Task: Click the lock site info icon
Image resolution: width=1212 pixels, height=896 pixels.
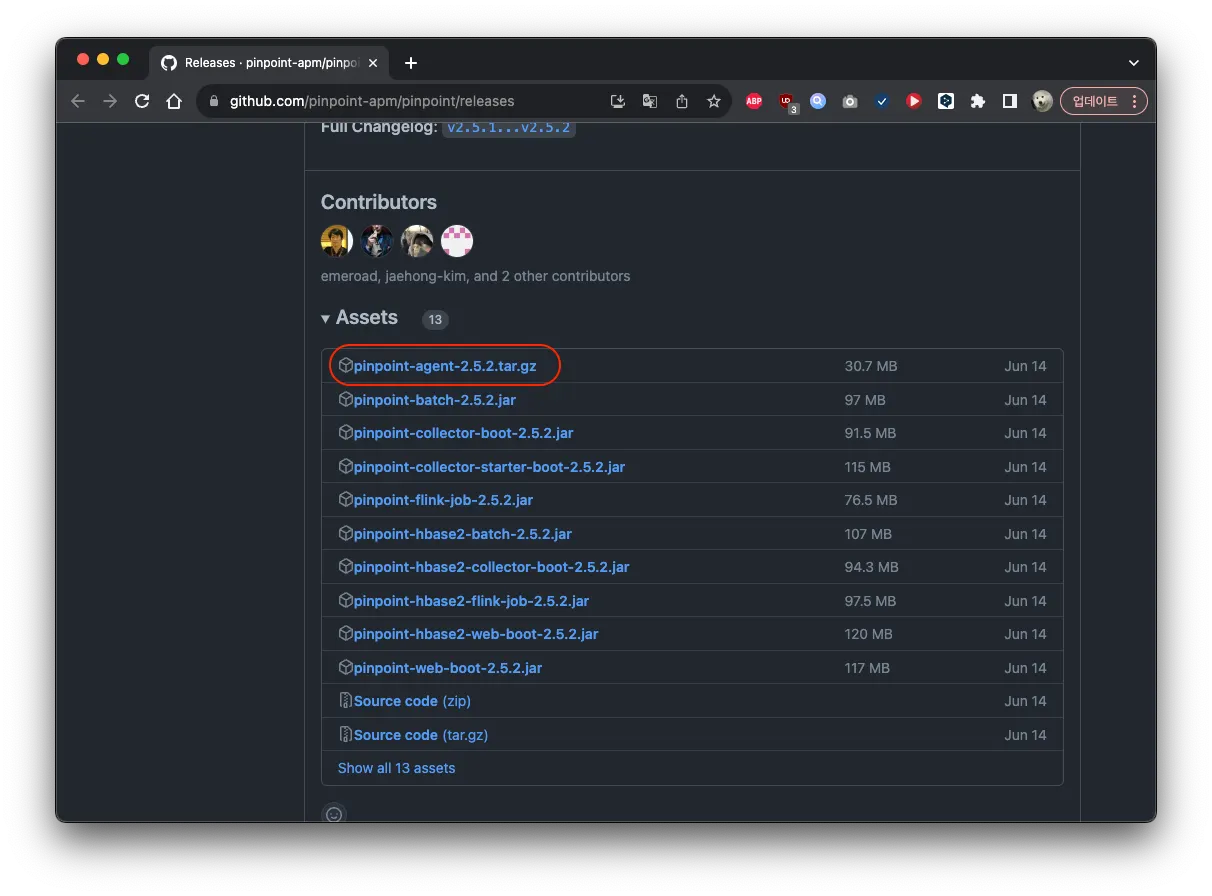Action: point(213,101)
